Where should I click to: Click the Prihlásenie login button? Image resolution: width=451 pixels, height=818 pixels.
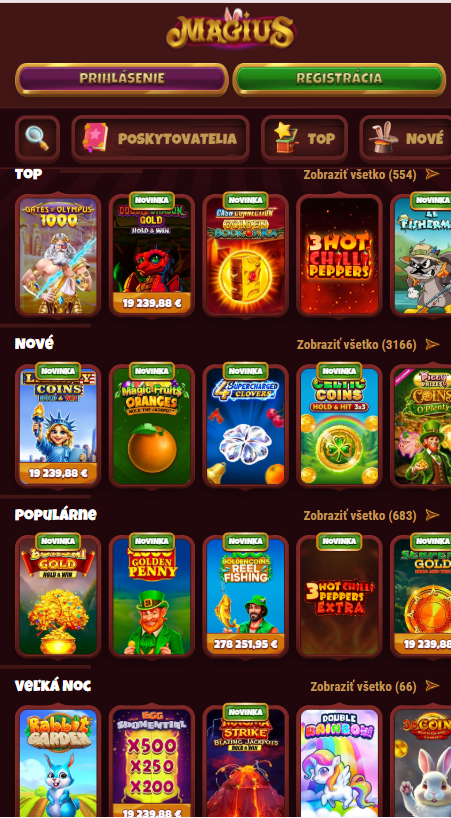pyautogui.click(x=122, y=79)
